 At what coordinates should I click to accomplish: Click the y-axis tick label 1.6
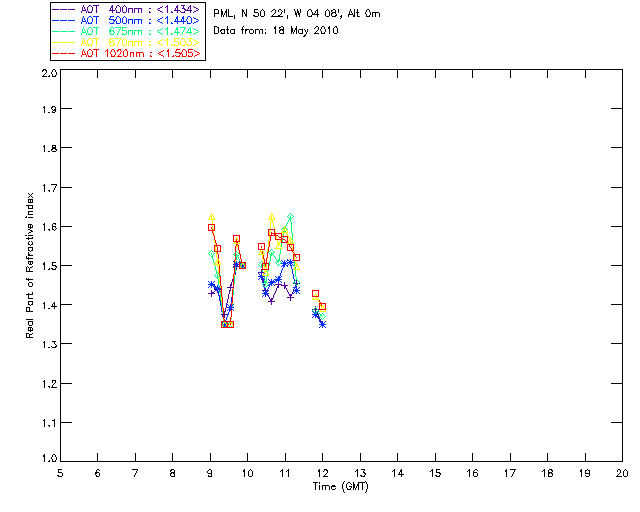49,227
